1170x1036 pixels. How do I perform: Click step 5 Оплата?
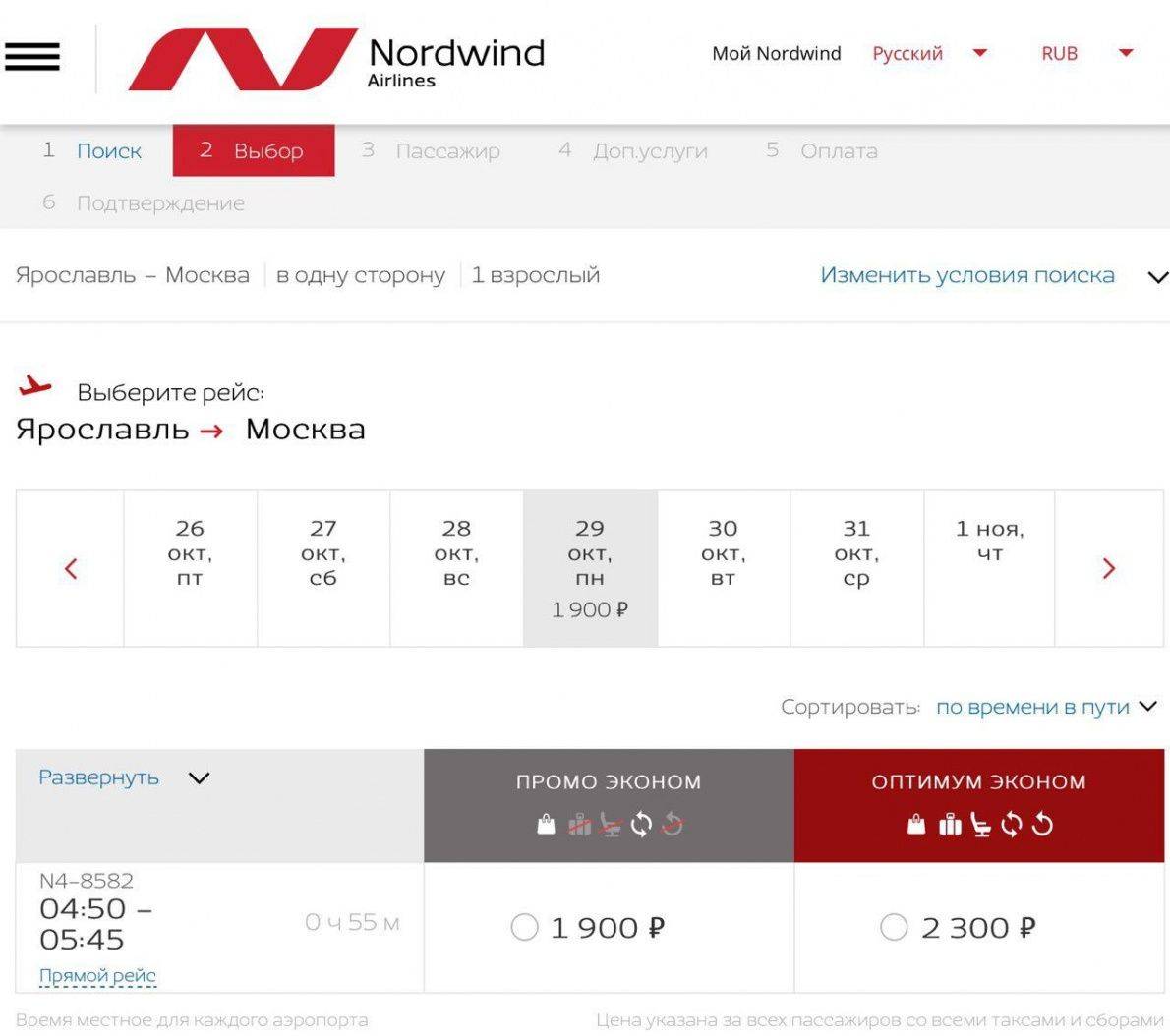822,150
